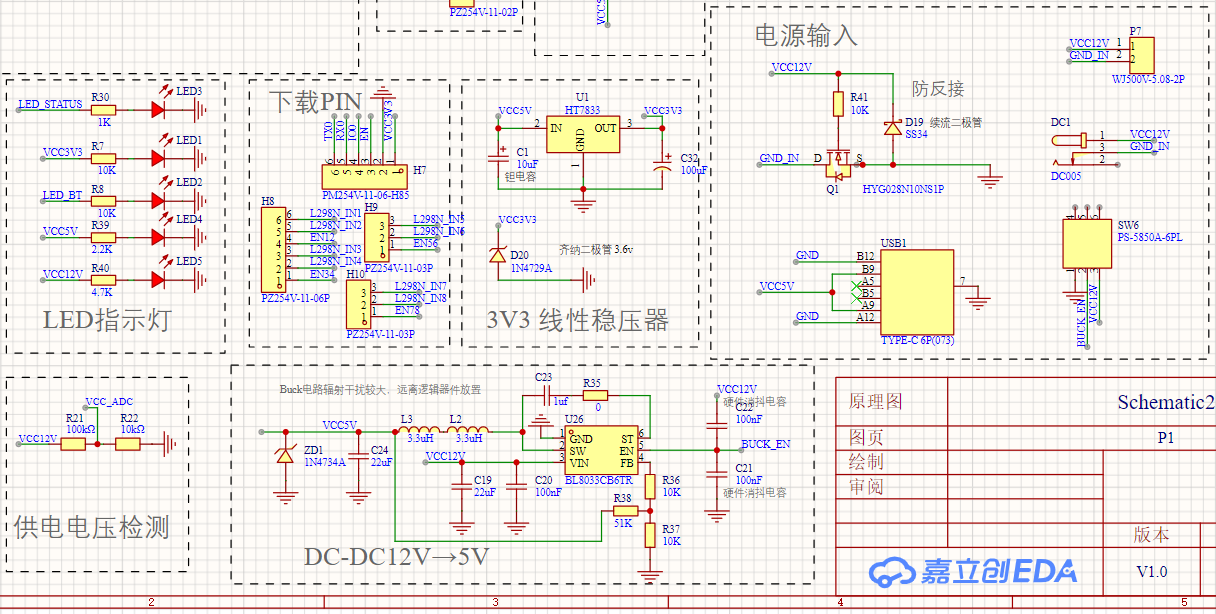Click the ZD1 1N4734A zener diode

click(x=285, y=456)
